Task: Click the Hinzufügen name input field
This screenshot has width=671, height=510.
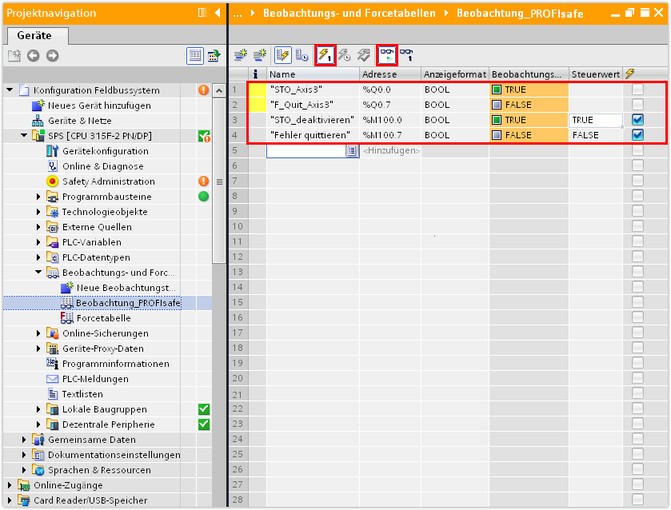Action: (x=305, y=150)
